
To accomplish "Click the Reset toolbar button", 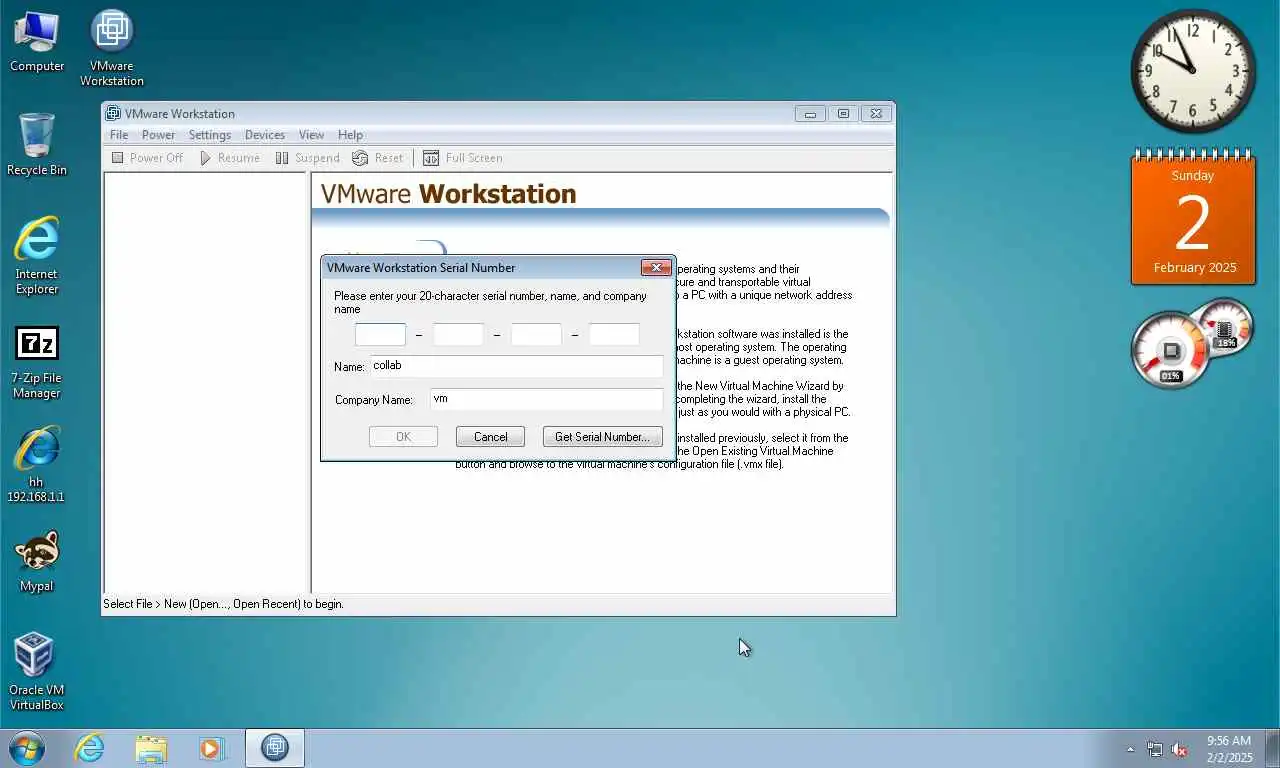I will tap(378, 158).
